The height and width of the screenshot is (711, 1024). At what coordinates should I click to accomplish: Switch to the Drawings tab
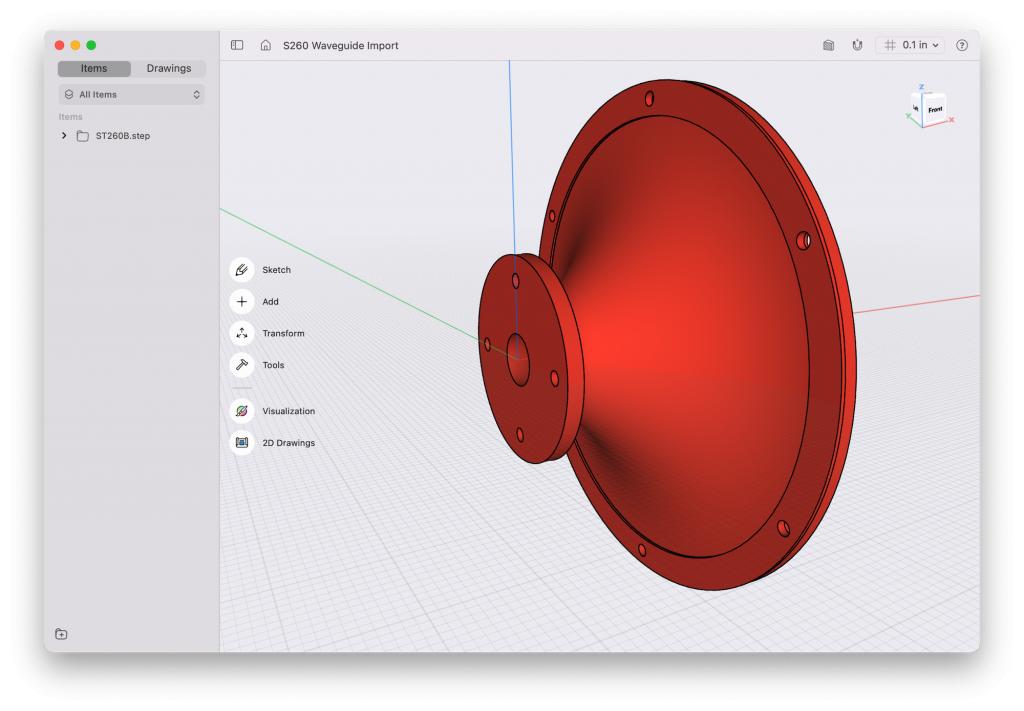(168, 69)
